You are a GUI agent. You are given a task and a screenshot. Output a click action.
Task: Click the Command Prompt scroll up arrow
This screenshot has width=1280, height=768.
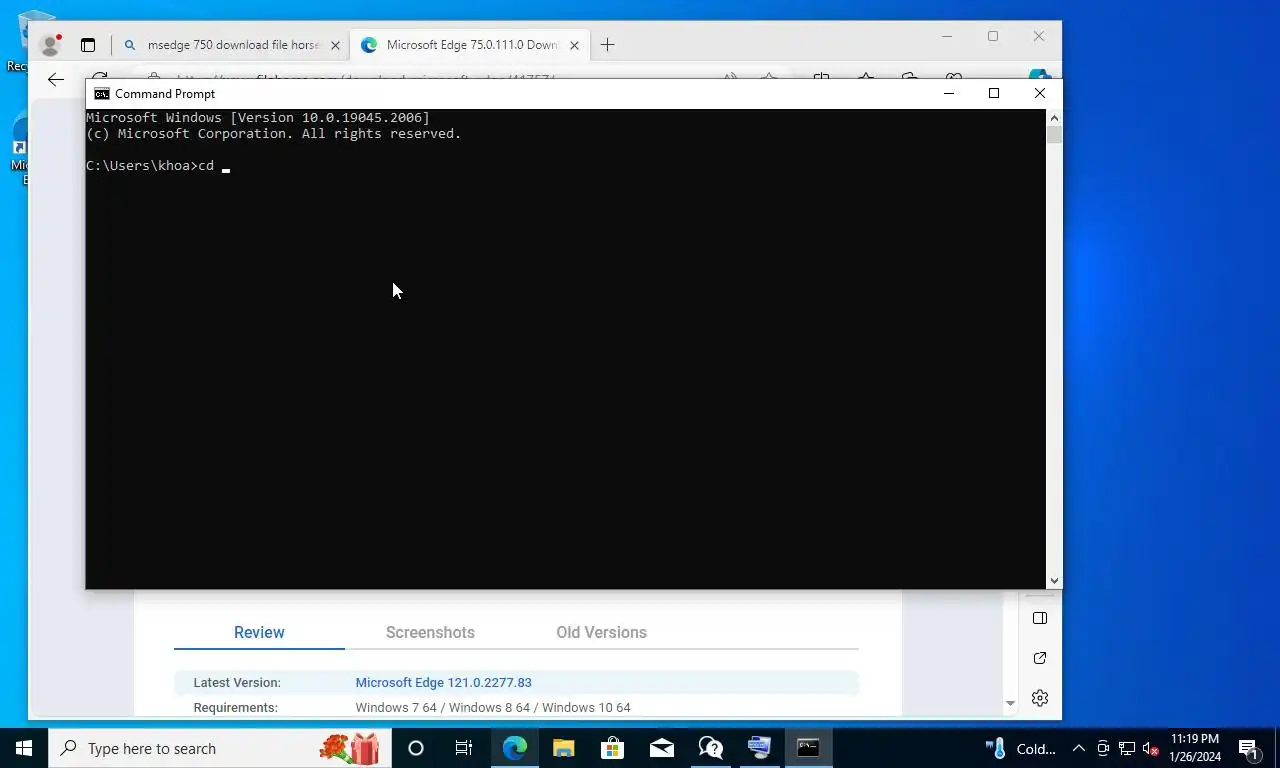coord(1054,118)
